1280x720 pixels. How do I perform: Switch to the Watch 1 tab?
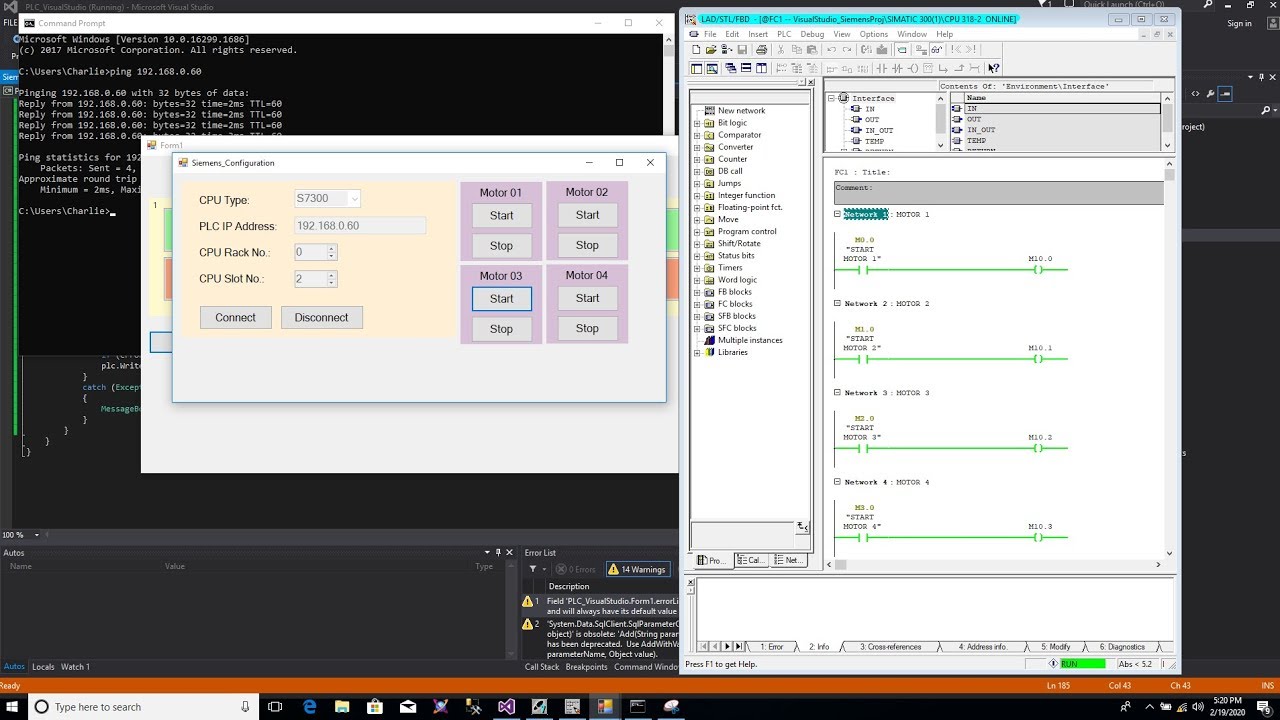(75, 667)
